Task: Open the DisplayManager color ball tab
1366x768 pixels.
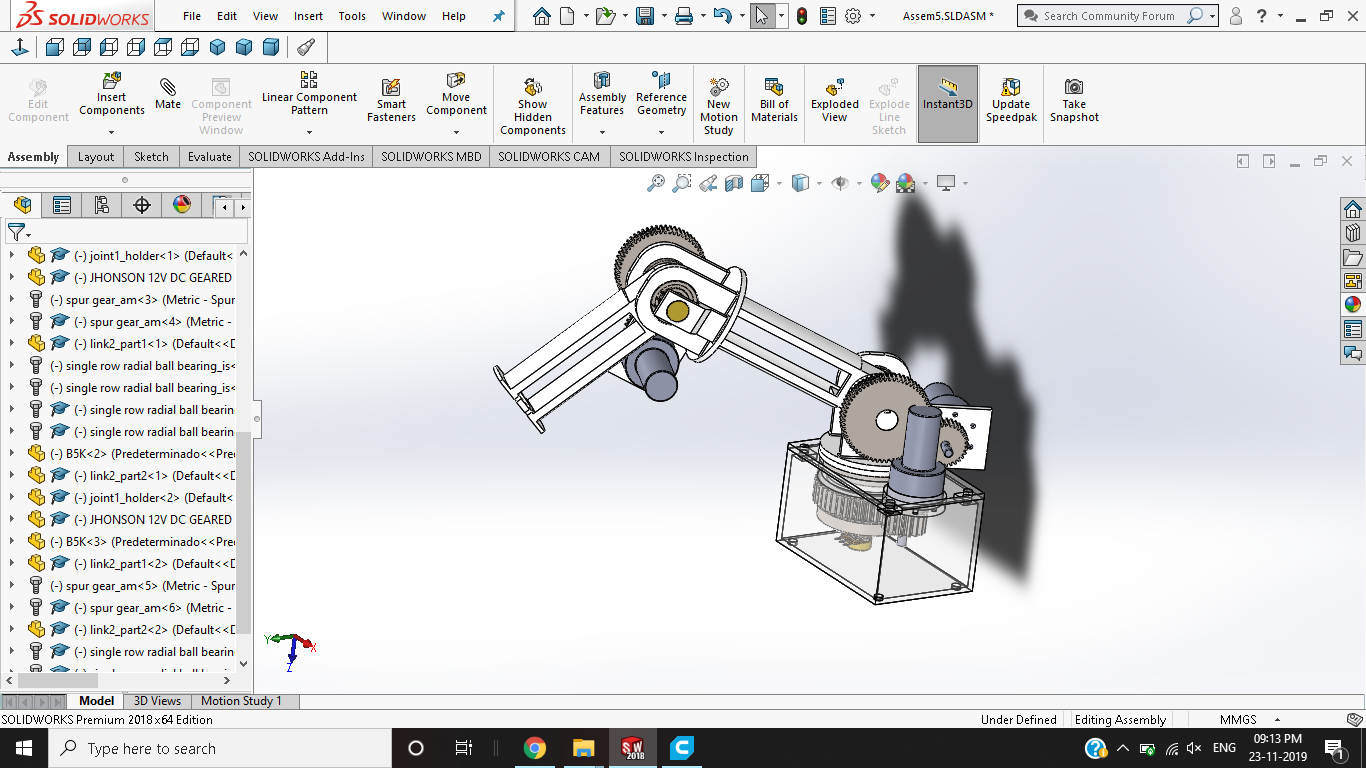Action: (182, 205)
